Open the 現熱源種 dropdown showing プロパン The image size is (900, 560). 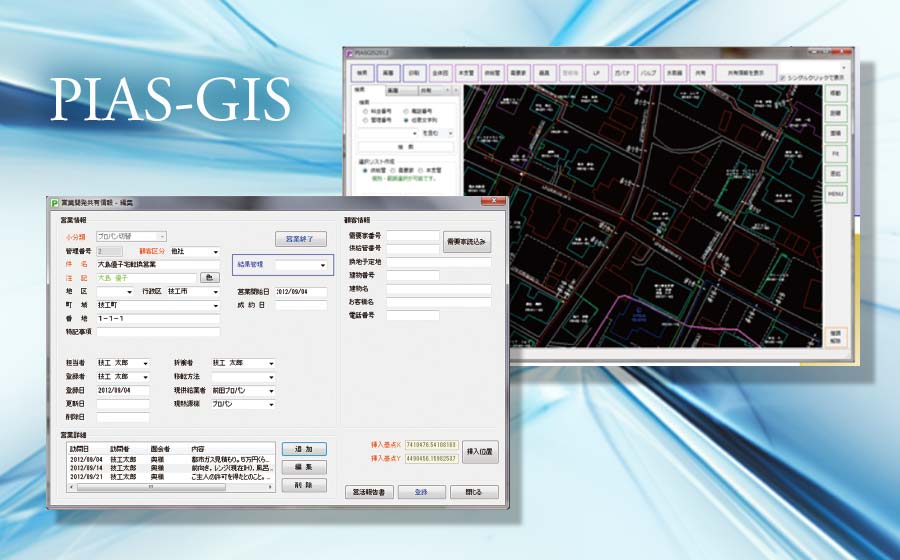coord(243,405)
